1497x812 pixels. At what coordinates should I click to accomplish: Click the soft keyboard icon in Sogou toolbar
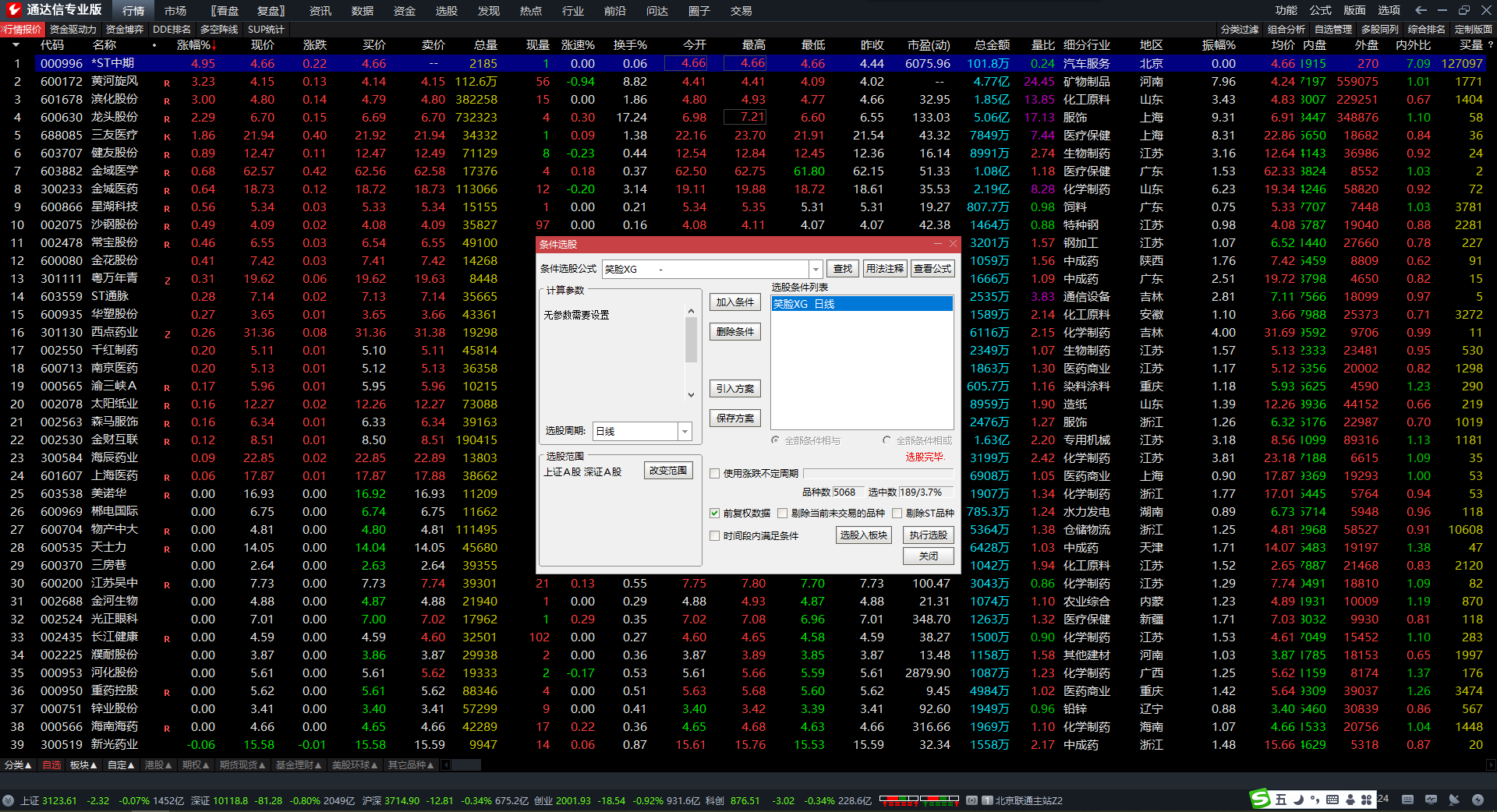[1332, 800]
